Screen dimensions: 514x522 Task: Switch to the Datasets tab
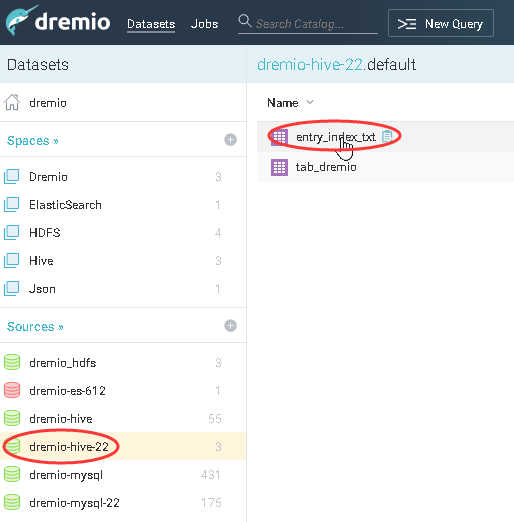[151, 24]
